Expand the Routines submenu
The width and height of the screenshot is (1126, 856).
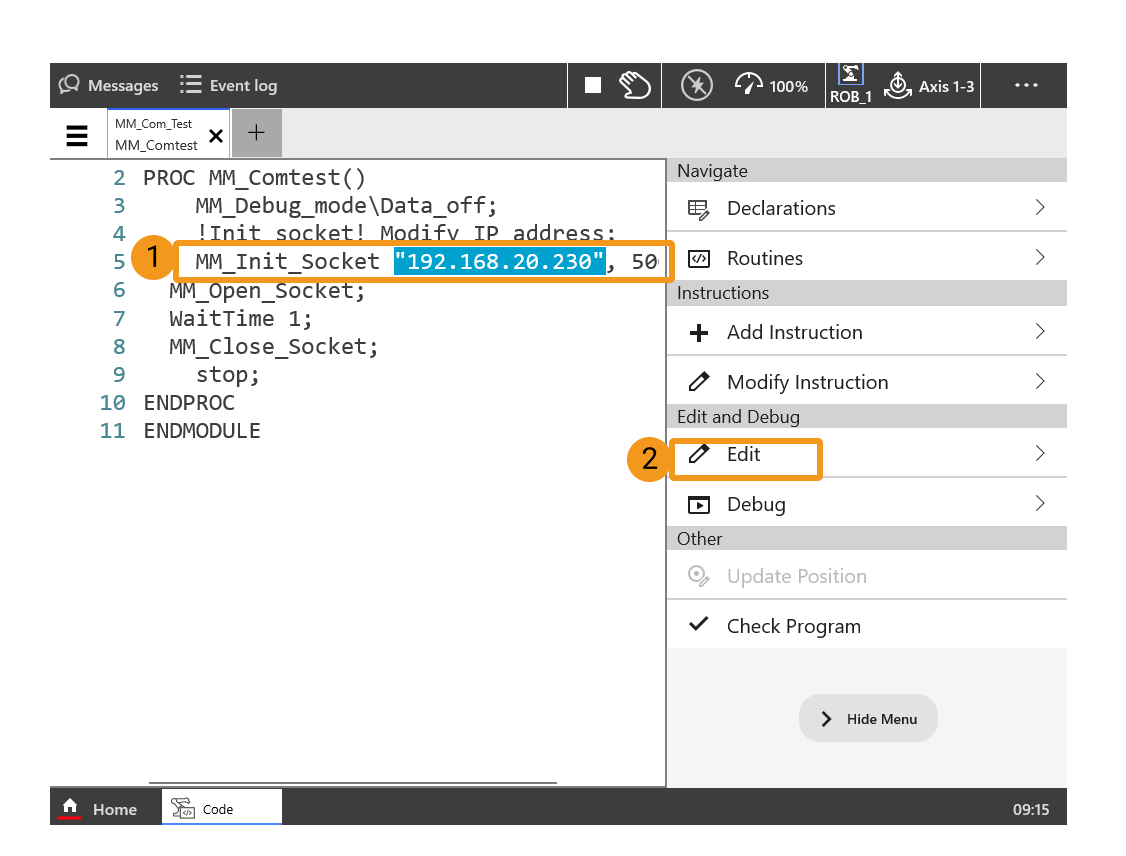click(x=866, y=258)
